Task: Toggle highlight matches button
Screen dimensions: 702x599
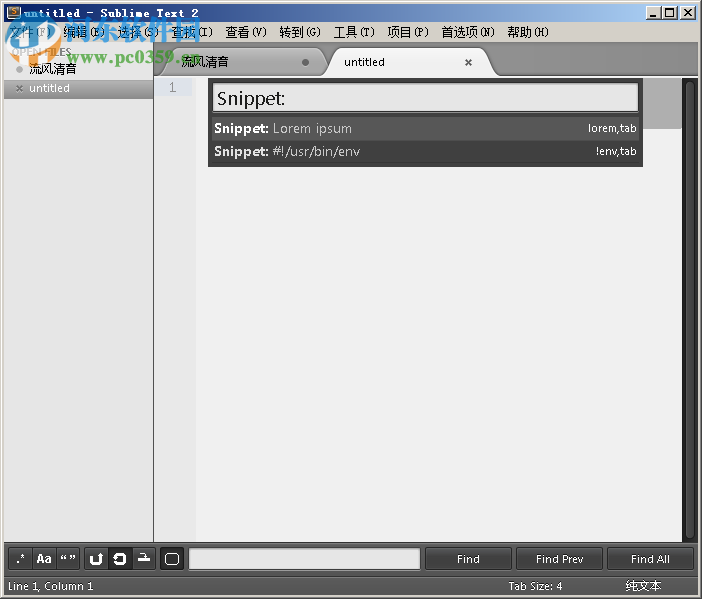Action: (x=172, y=559)
